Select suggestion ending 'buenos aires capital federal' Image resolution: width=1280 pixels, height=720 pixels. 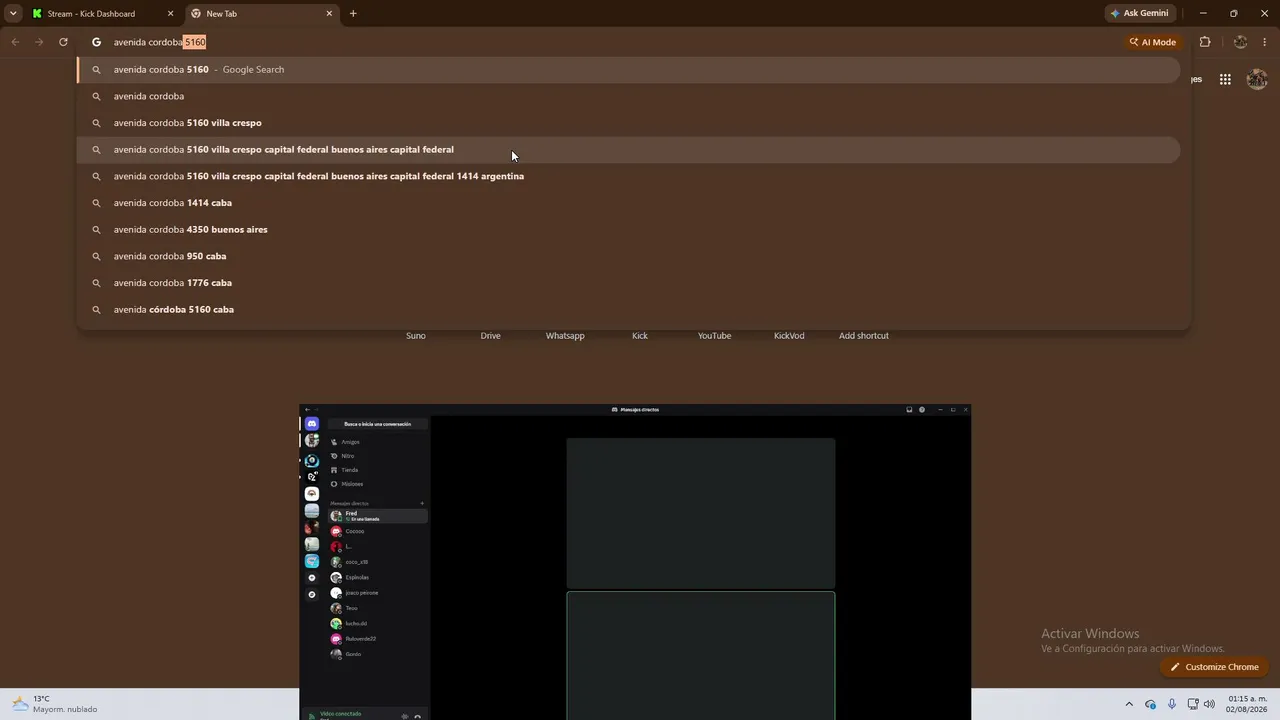(629, 150)
